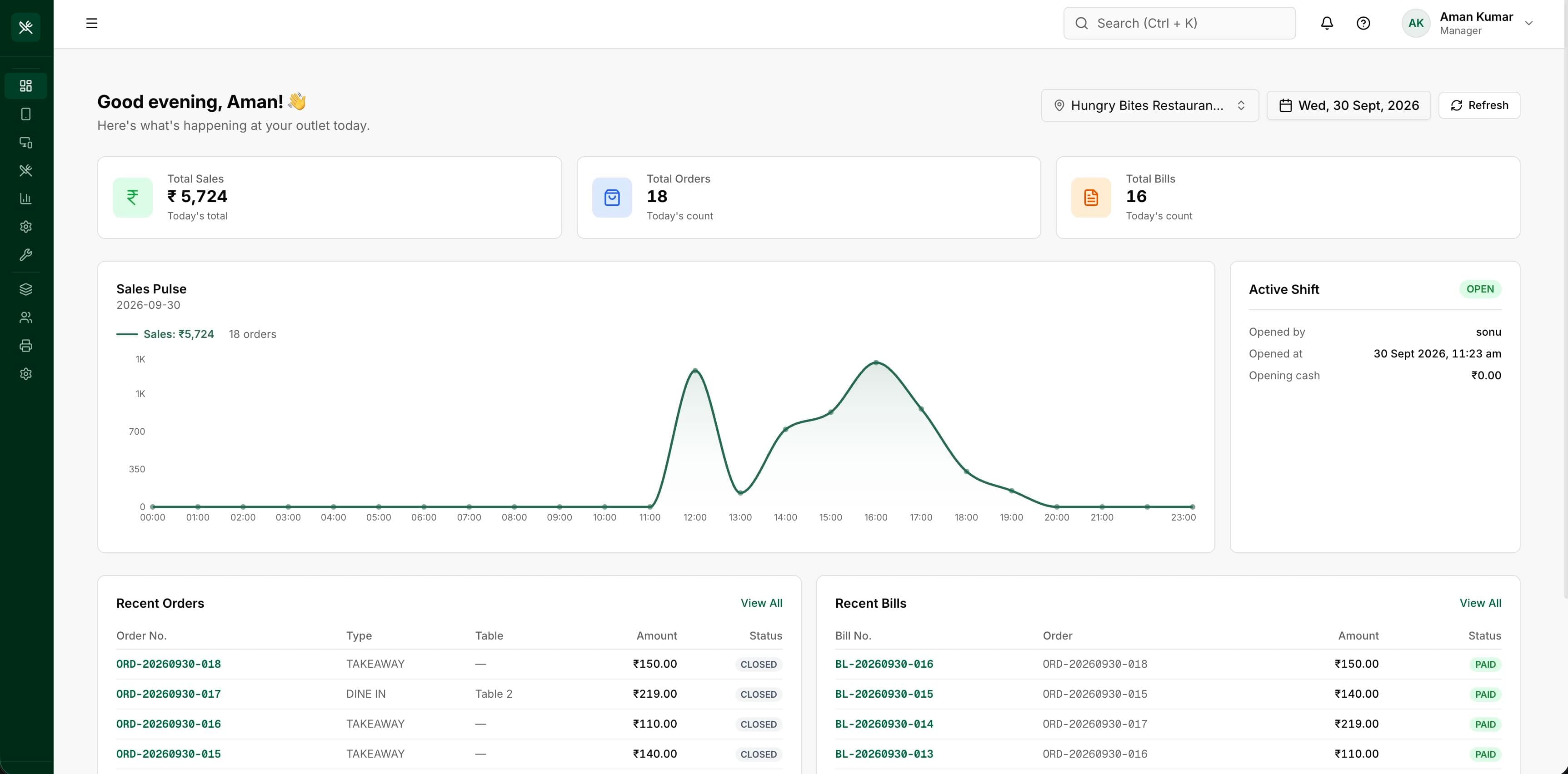Viewport: 1568px width, 774px height.
Task: Click the 12:00 data point on Sales Pulse chart
Action: click(695, 371)
